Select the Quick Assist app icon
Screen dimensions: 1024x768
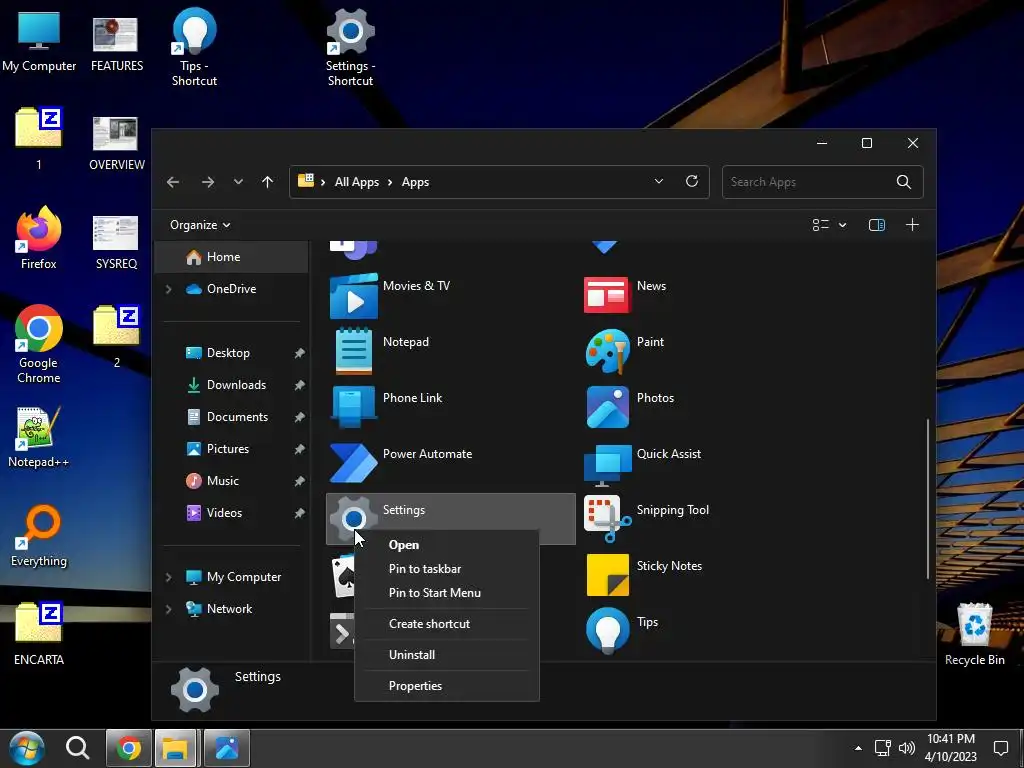pyautogui.click(x=607, y=465)
